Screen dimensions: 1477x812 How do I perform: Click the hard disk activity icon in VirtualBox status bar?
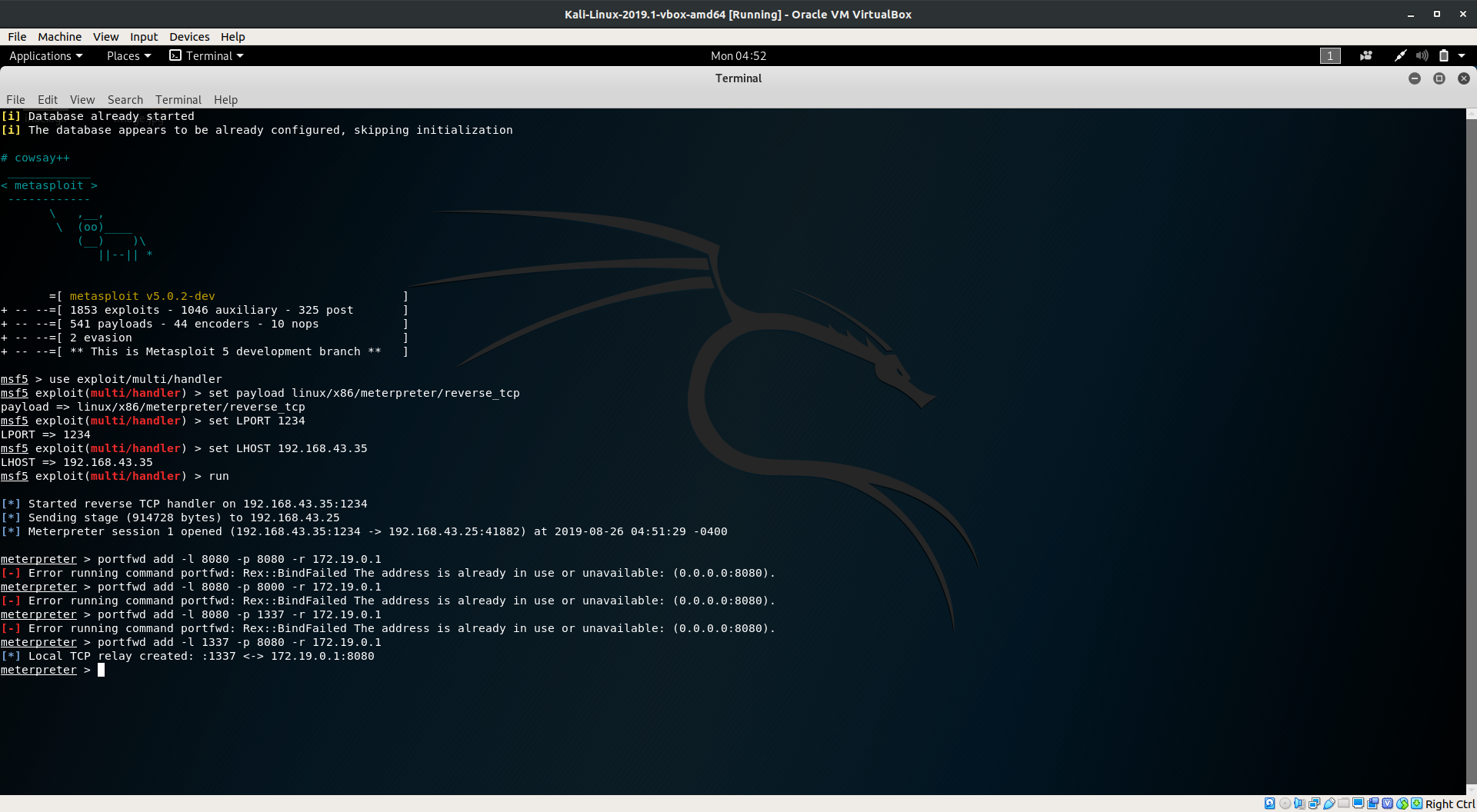tap(1270, 804)
